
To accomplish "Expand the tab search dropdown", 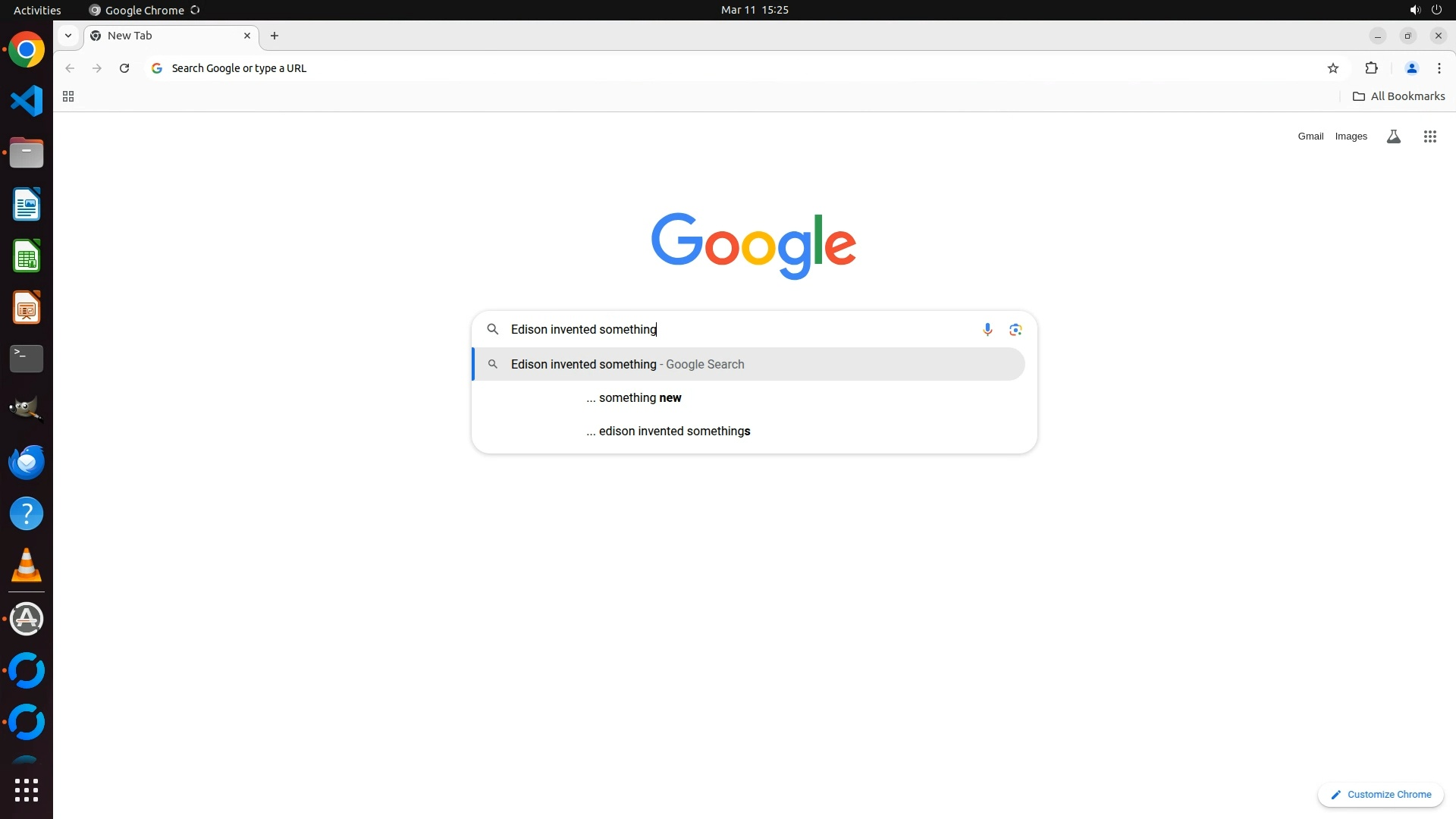I will coord(68,36).
